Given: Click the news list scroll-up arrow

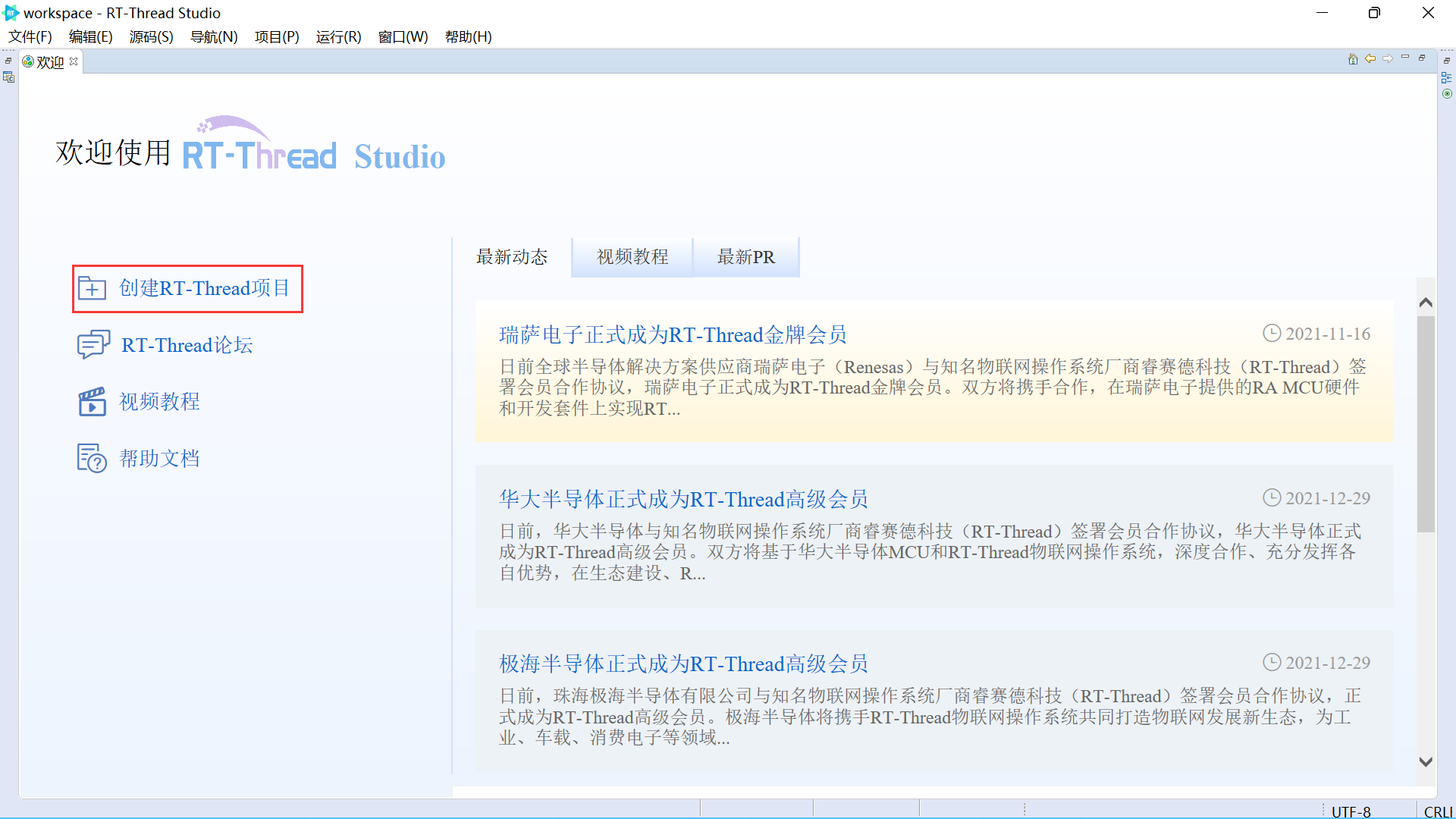Looking at the screenshot, I should click(x=1426, y=303).
